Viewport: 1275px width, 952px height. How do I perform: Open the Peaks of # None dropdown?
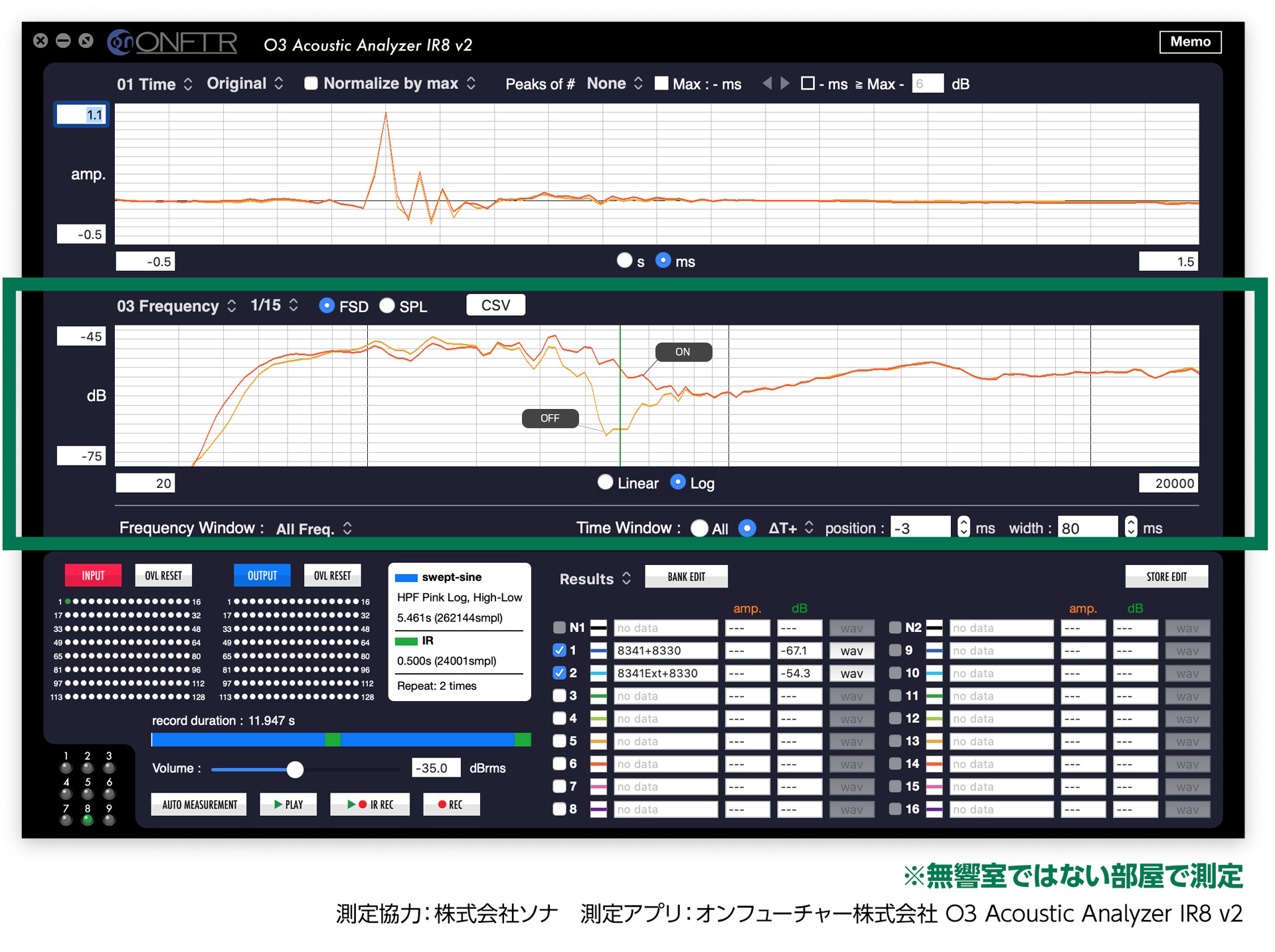click(614, 83)
